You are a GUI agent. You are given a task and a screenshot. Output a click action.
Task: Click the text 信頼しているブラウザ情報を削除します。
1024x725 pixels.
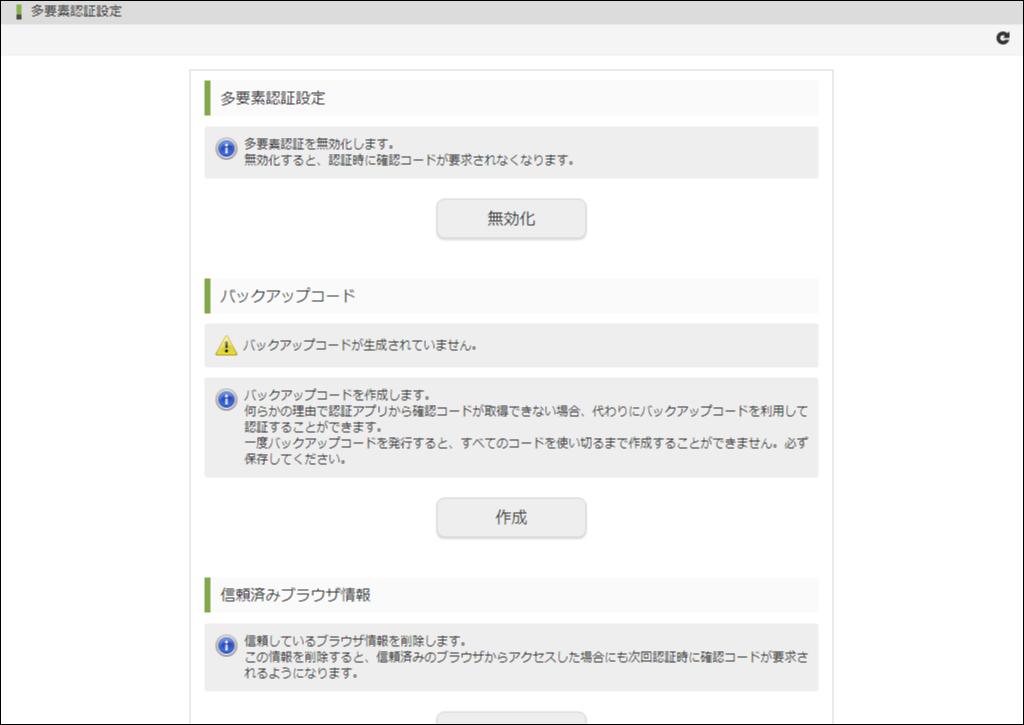point(355,641)
